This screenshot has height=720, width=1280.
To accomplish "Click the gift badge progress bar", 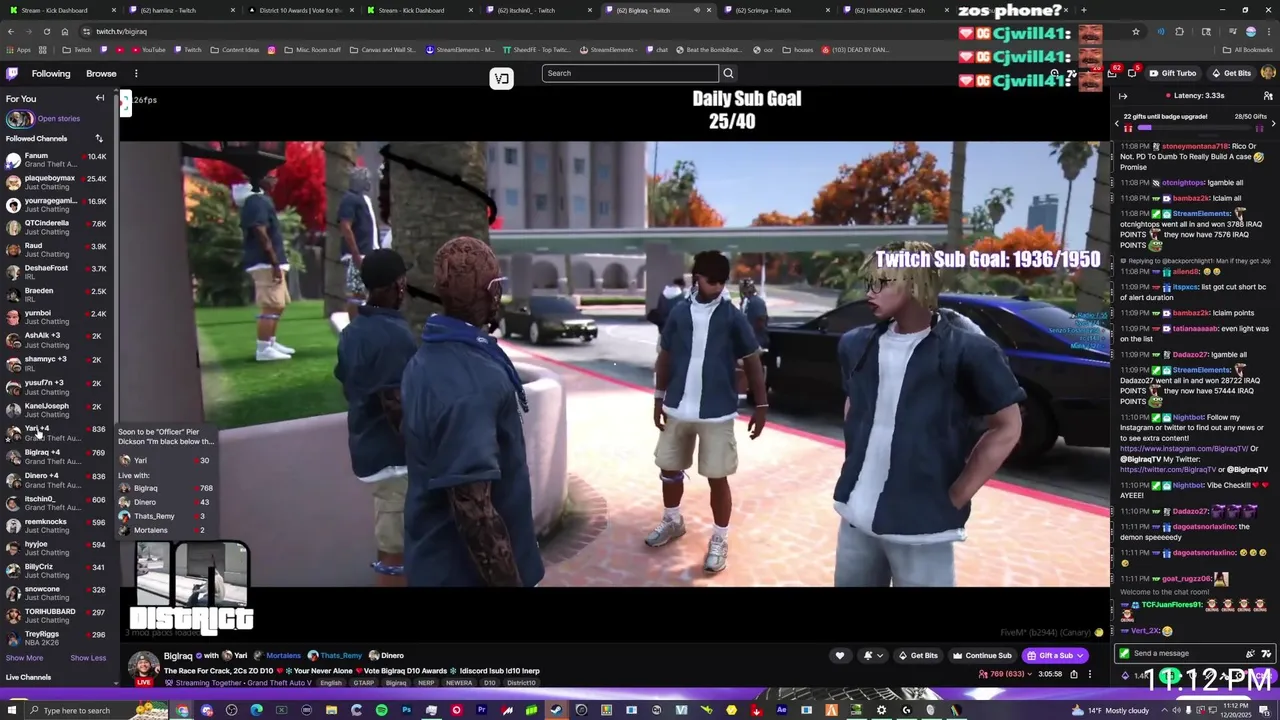I will coord(1195,128).
